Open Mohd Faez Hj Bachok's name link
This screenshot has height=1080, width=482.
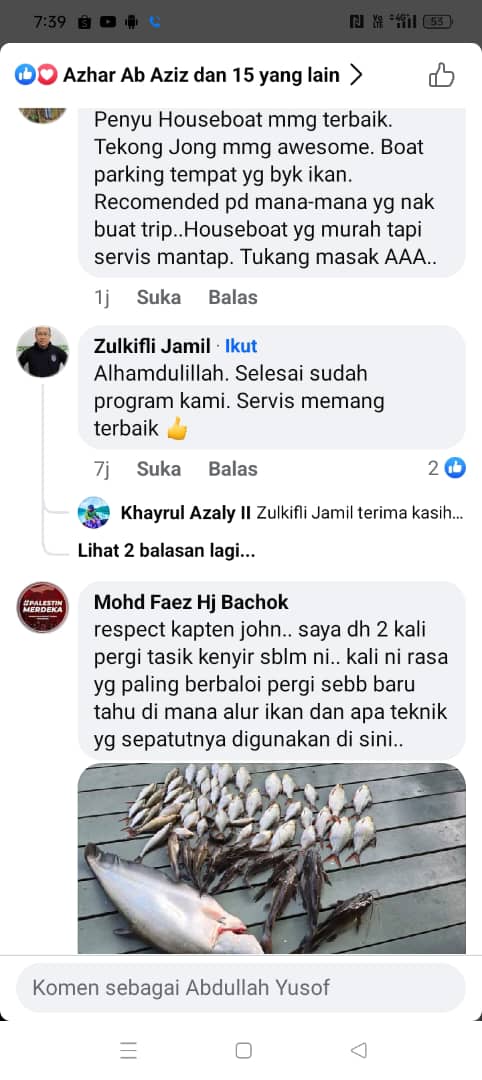(x=191, y=602)
